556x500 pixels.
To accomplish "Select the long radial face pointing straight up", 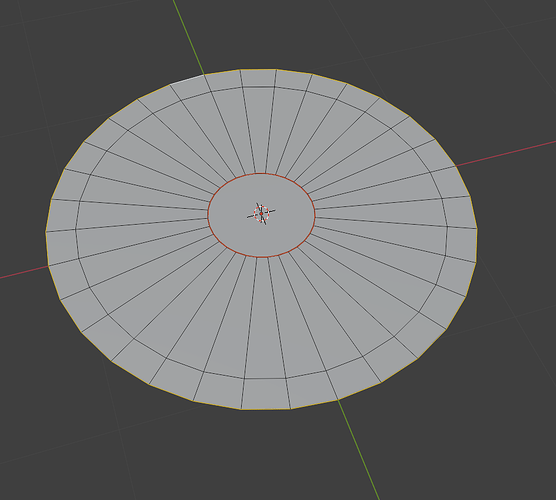I will (260, 129).
